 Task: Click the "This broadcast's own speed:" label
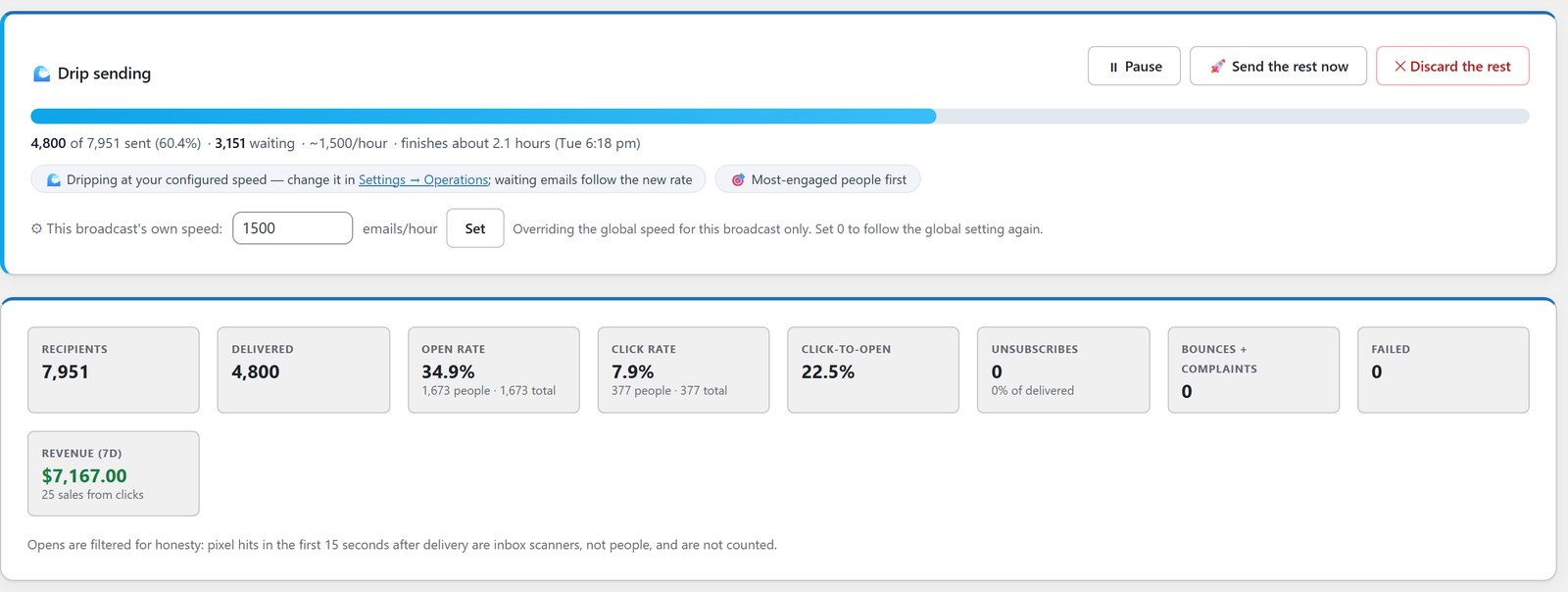click(134, 228)
